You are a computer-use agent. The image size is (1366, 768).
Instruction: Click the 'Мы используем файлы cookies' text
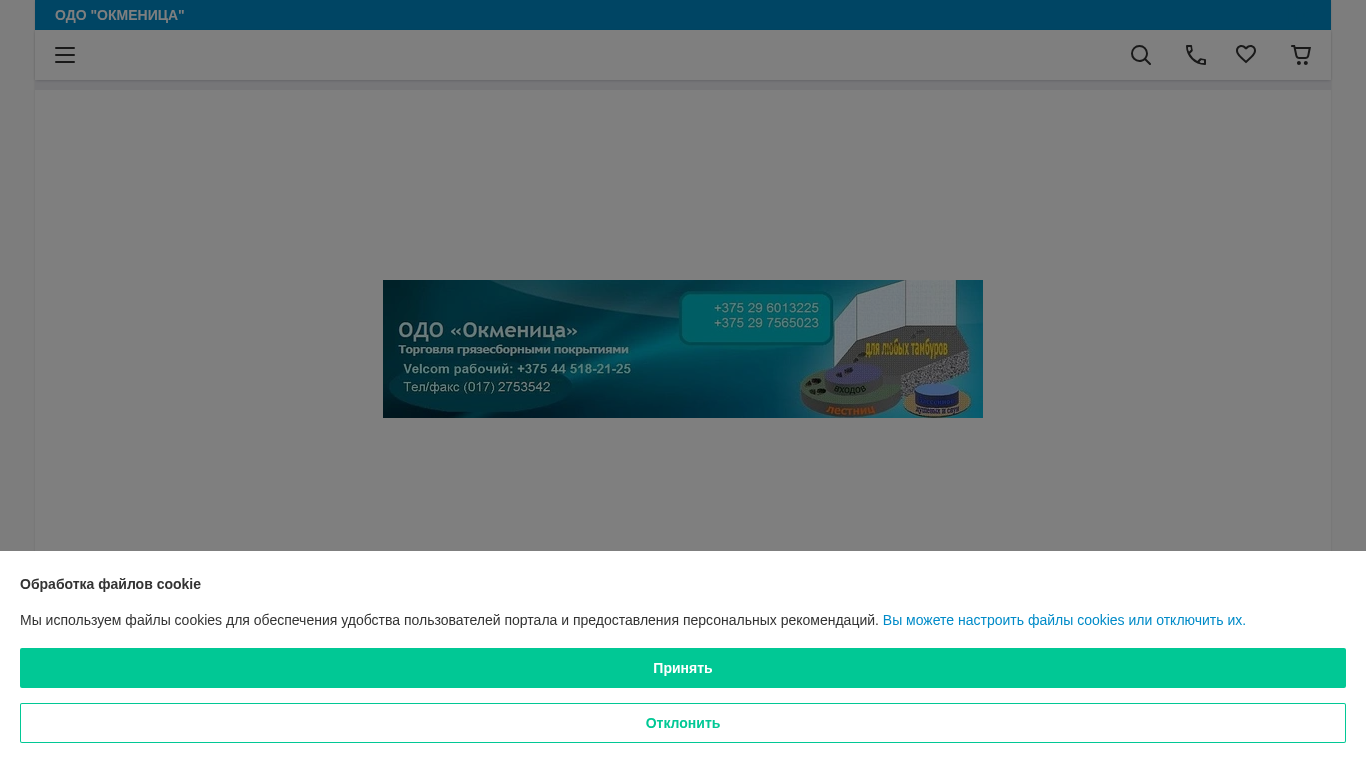(449, 620)
